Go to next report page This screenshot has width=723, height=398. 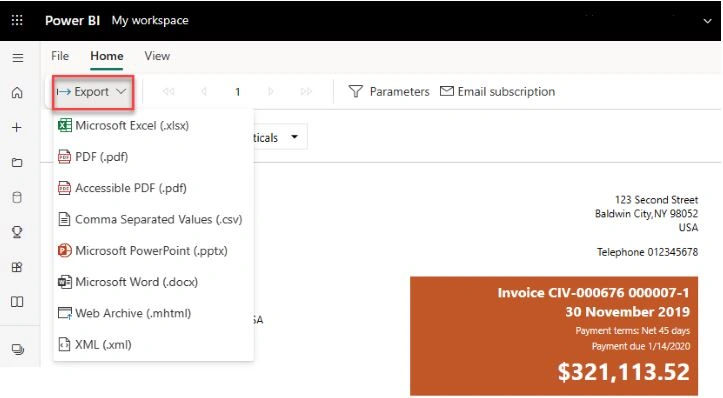(x=271, y=92)
